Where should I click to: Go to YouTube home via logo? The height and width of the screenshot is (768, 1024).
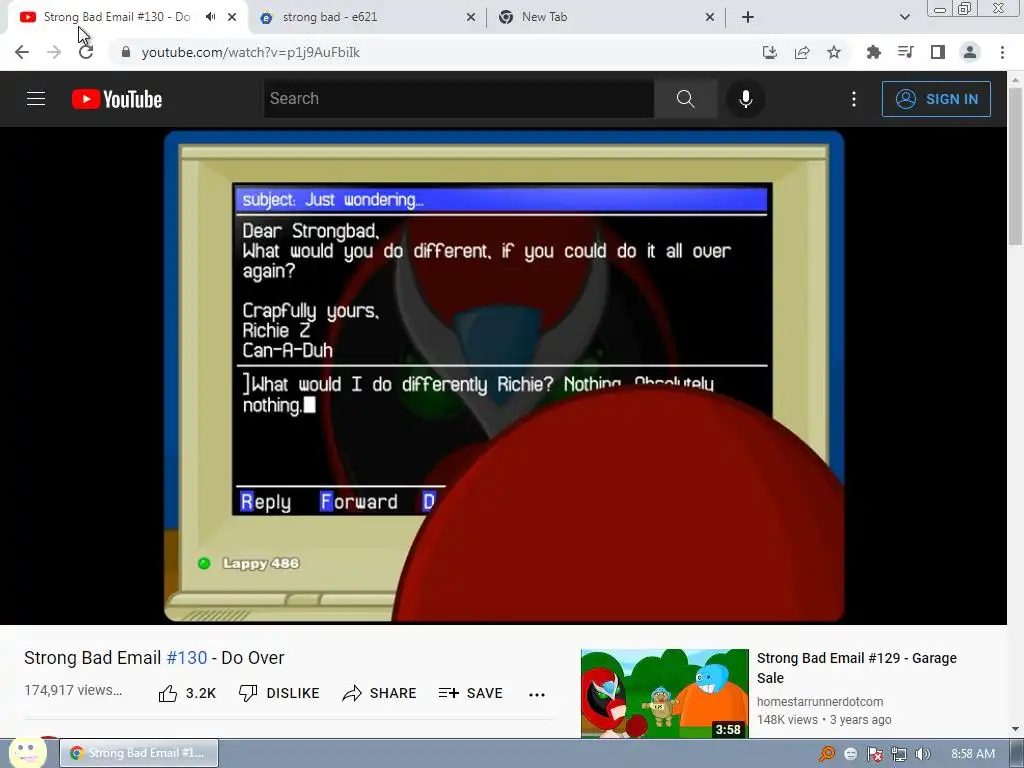click(x=117, y=99)
